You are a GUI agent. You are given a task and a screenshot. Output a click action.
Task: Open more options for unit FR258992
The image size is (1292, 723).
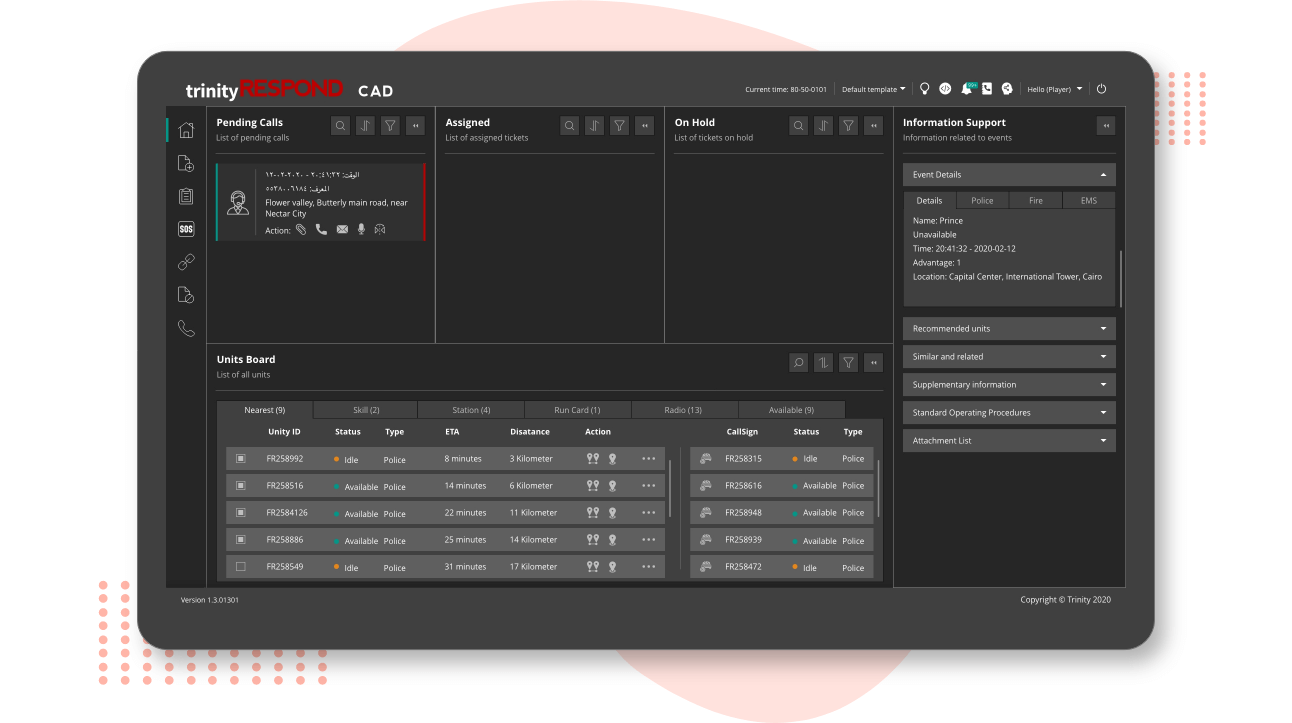click(649, 458)
